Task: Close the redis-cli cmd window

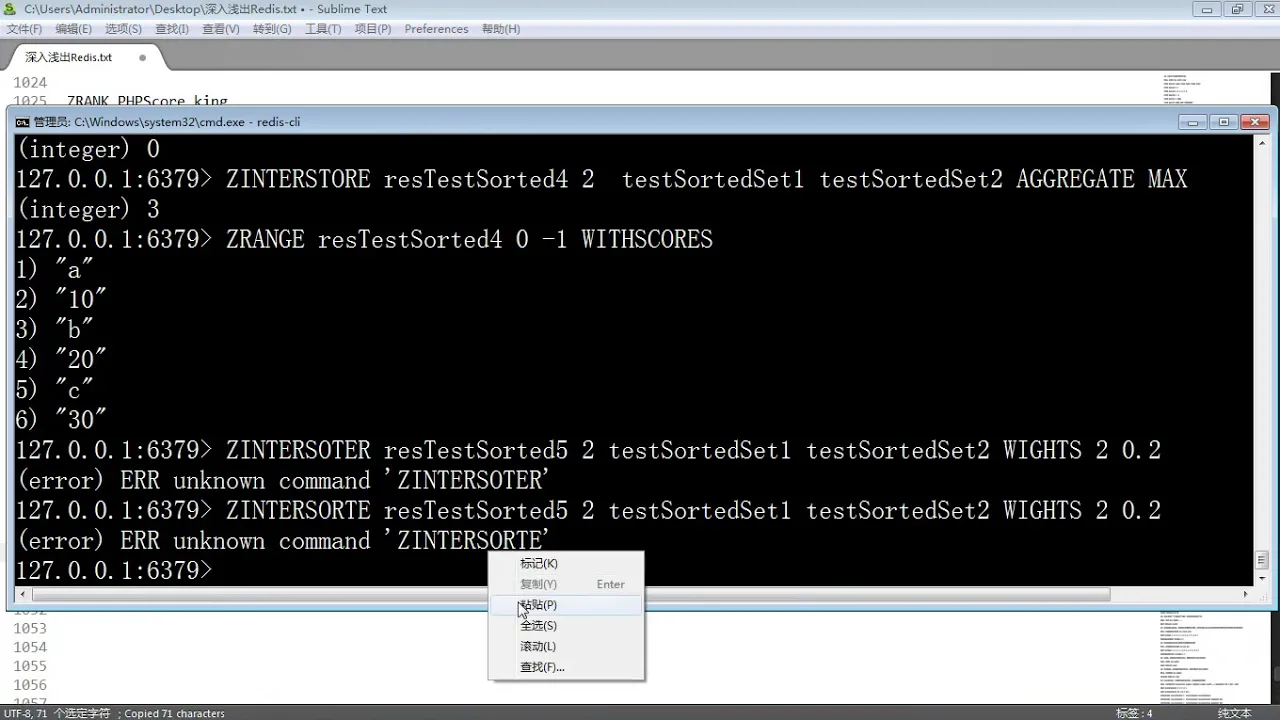Action: pyautogui.click(x=1255, y=122)
